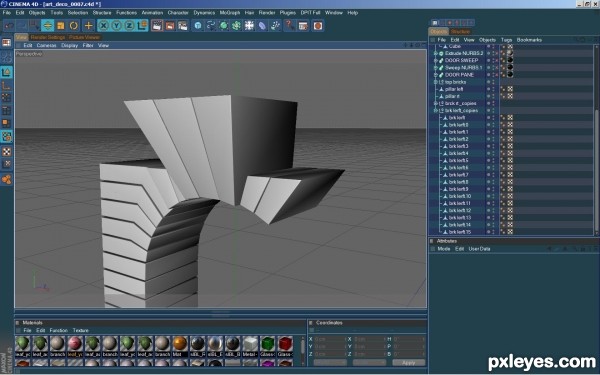Open the Render menu in main menu bar
Viewport: 600px width, 375px height.
click(x=267, y=13)
